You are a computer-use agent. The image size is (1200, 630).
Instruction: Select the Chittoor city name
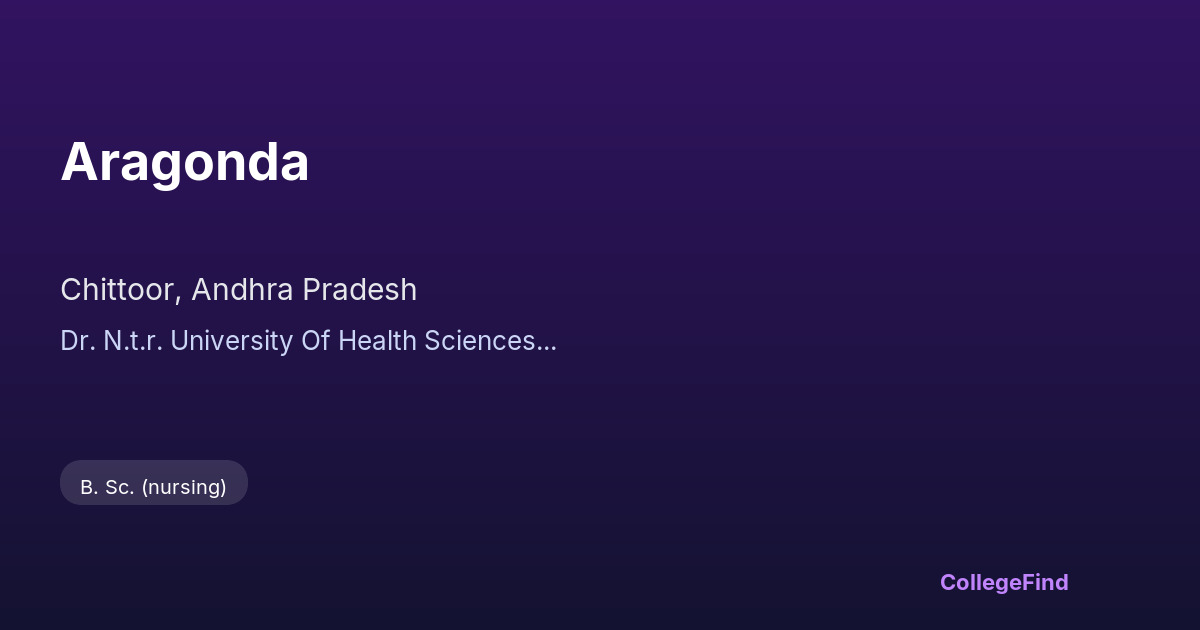pyautogui.click(x=119, y=290)
